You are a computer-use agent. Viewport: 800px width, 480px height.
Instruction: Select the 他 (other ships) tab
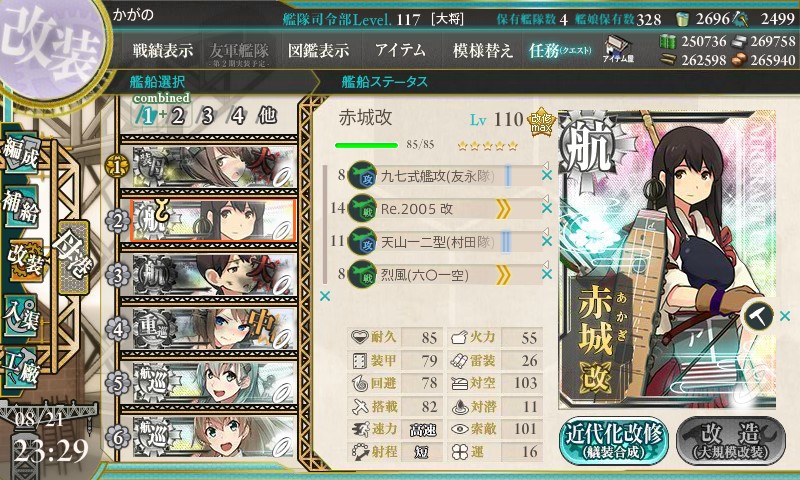pos(267,115)
